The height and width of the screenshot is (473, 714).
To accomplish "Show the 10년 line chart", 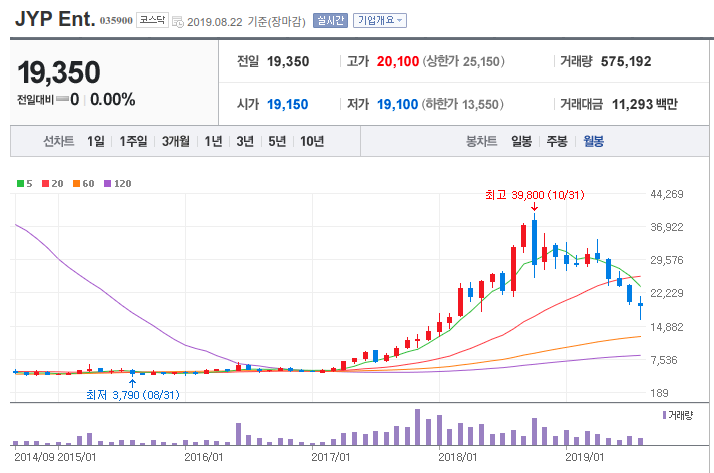I will pos(311,142).
